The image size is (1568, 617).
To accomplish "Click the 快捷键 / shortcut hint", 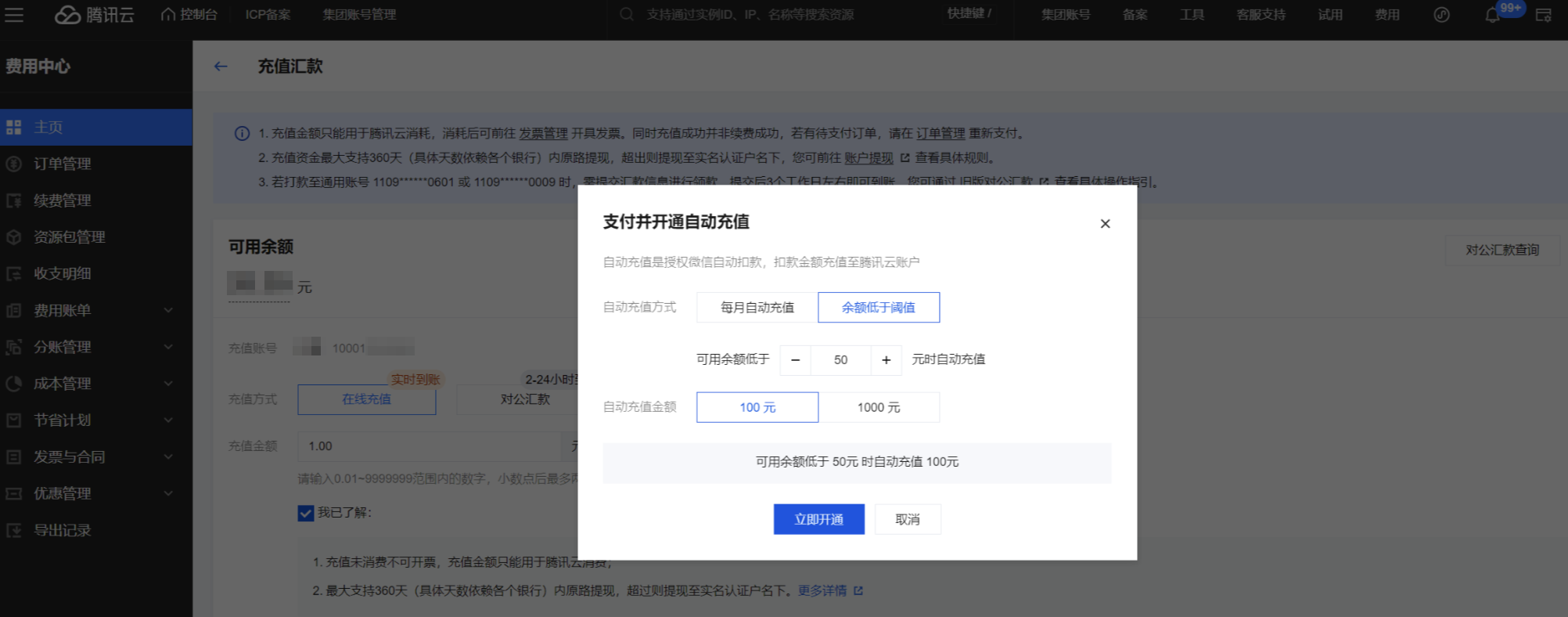I will [969, 13].
